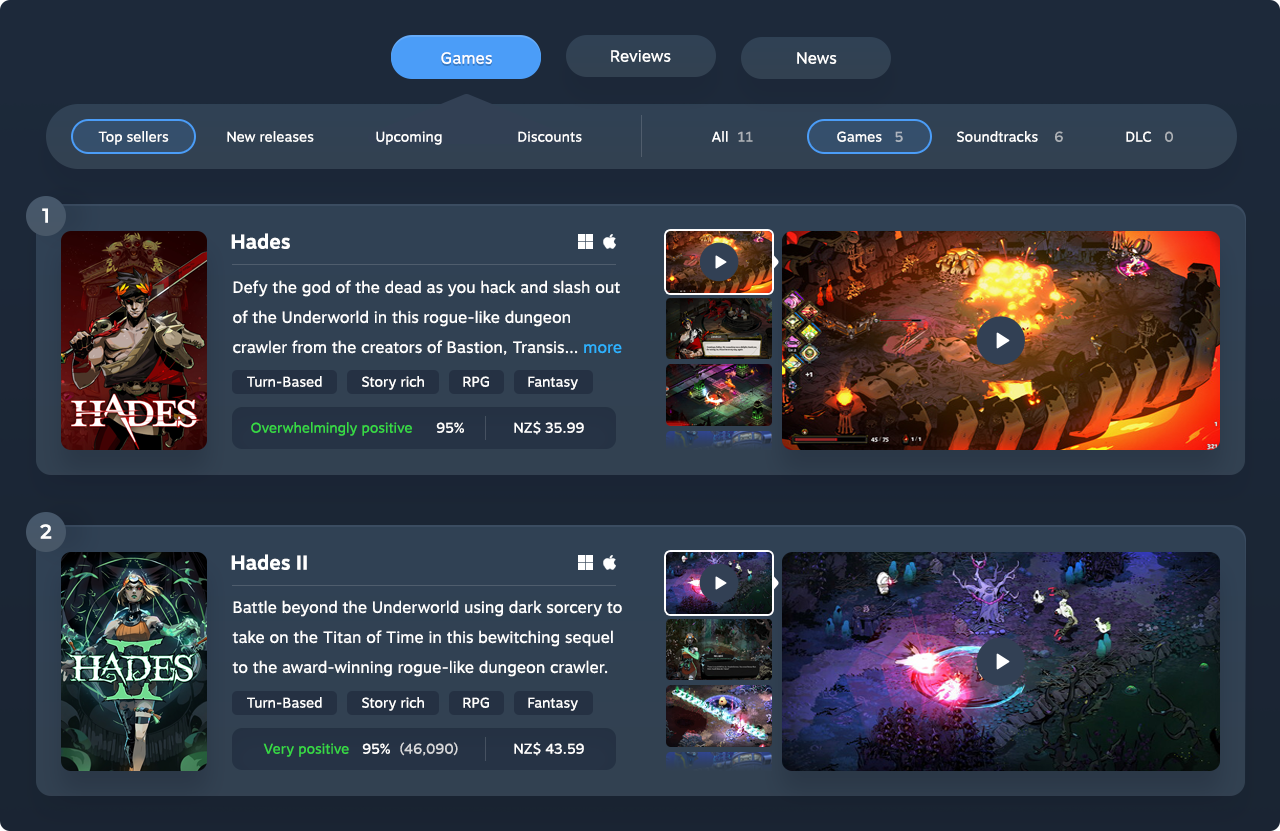Click the NZ$ 35.99 price
Image resolution: width=1280 pixels, height=831 pixels.
549,428
